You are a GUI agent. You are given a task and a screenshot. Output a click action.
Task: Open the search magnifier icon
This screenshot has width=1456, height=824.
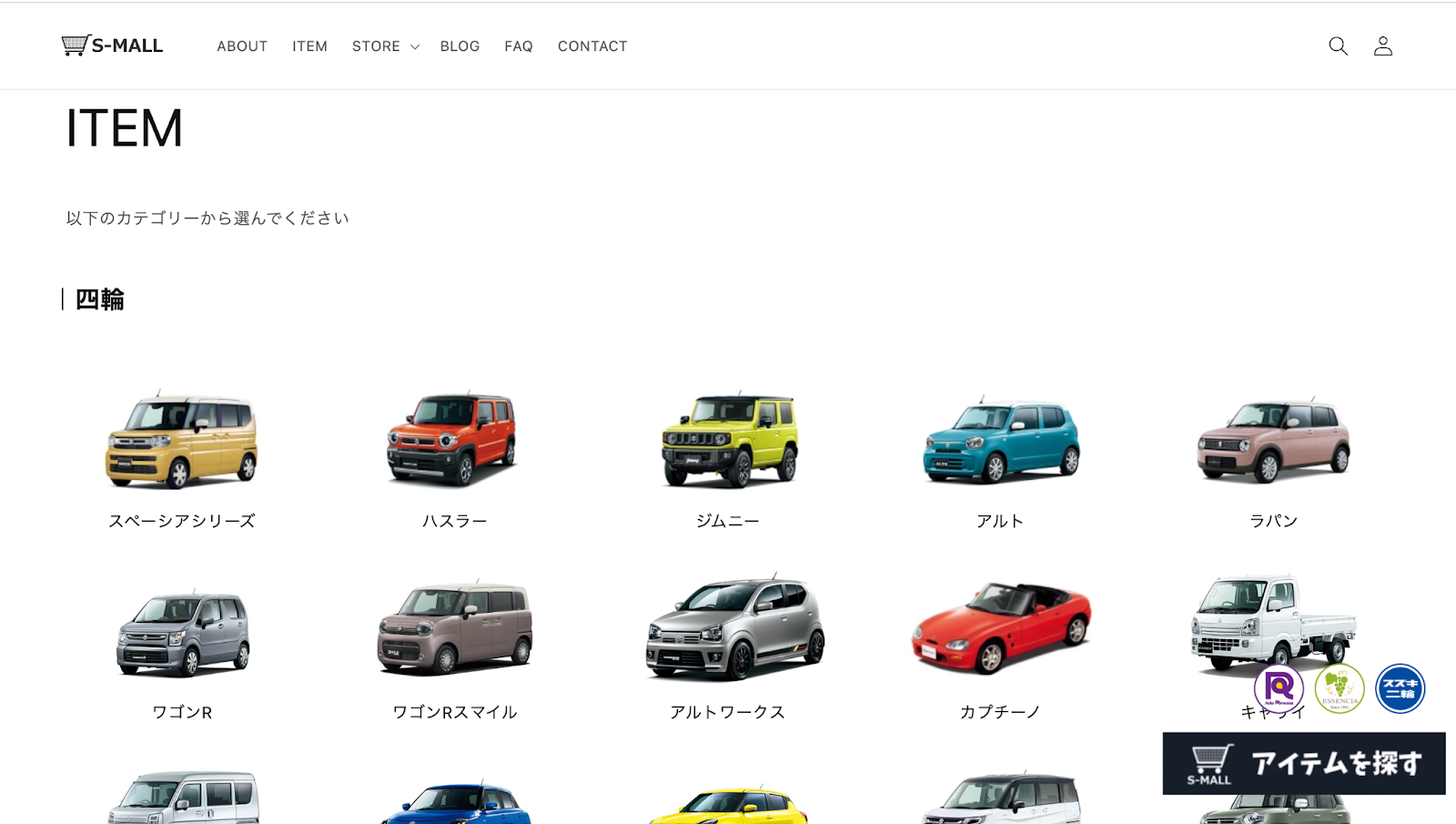(1338, 46)
